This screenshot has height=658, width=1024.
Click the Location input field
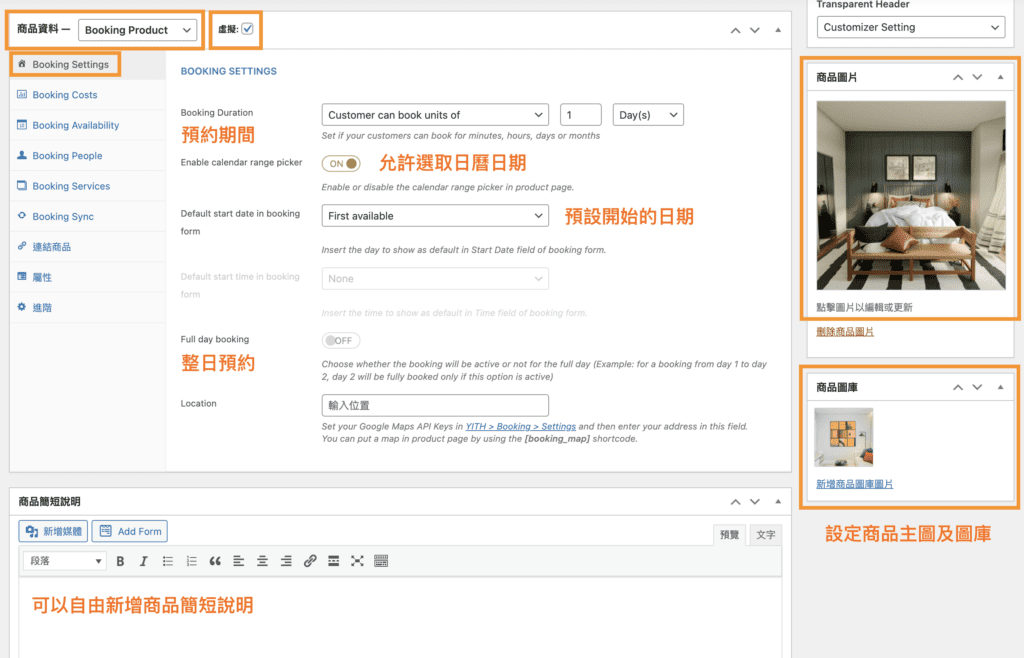coord(435,405)
